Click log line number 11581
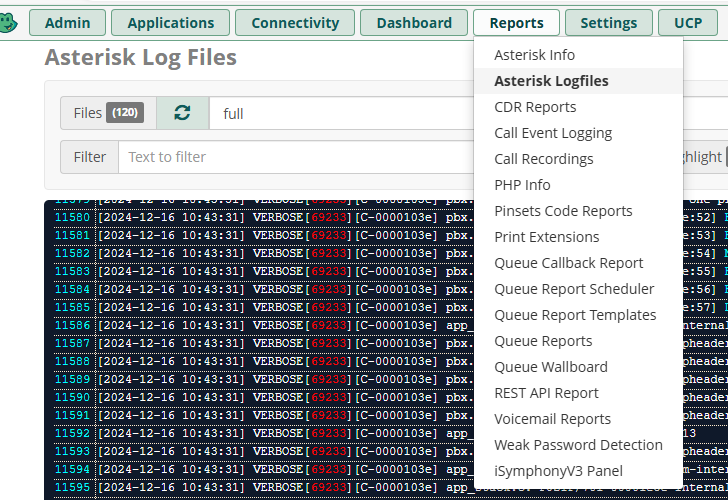The height and width of the screenshot is (500, 728). (72, 235)
